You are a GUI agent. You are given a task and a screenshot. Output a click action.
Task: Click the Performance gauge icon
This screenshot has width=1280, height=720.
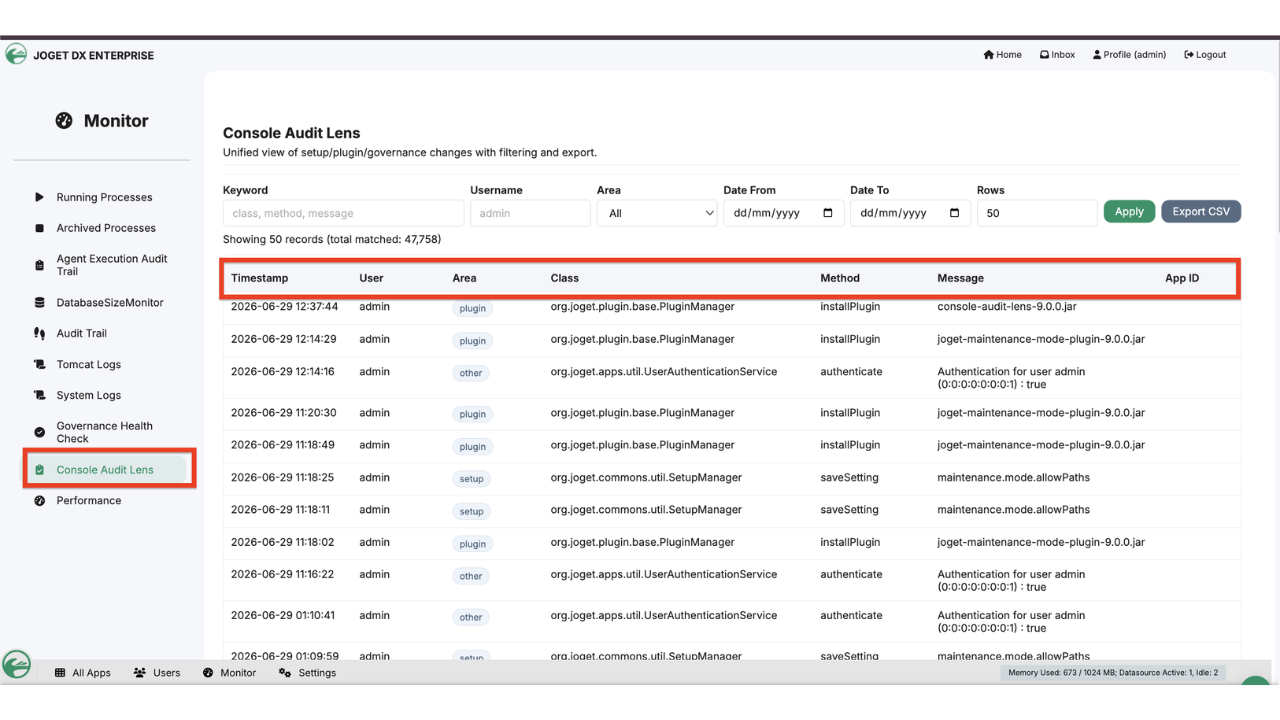tap(39, 501)
